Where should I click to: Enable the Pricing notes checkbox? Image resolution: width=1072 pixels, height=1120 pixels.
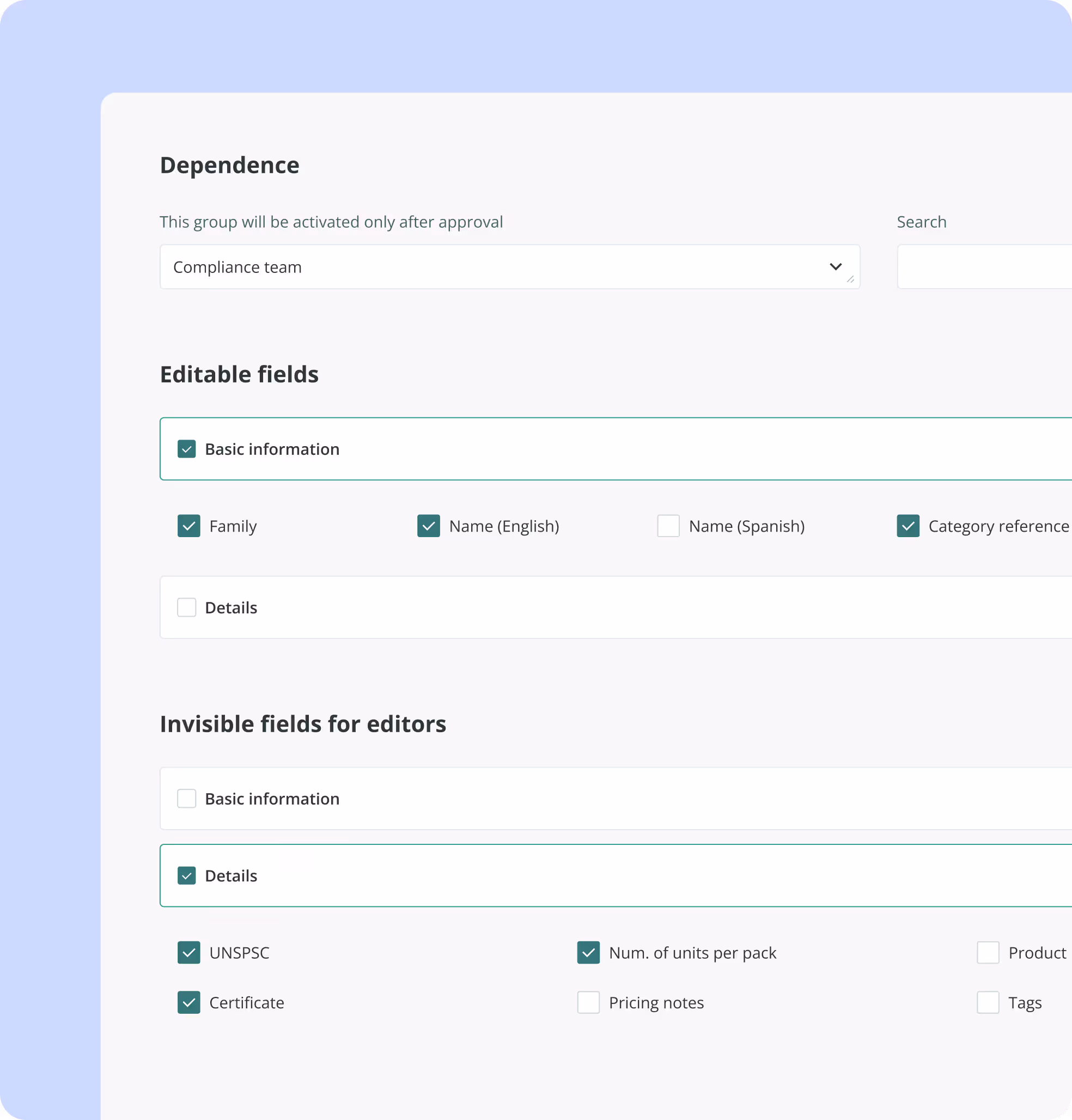(x=588, y=1002)
